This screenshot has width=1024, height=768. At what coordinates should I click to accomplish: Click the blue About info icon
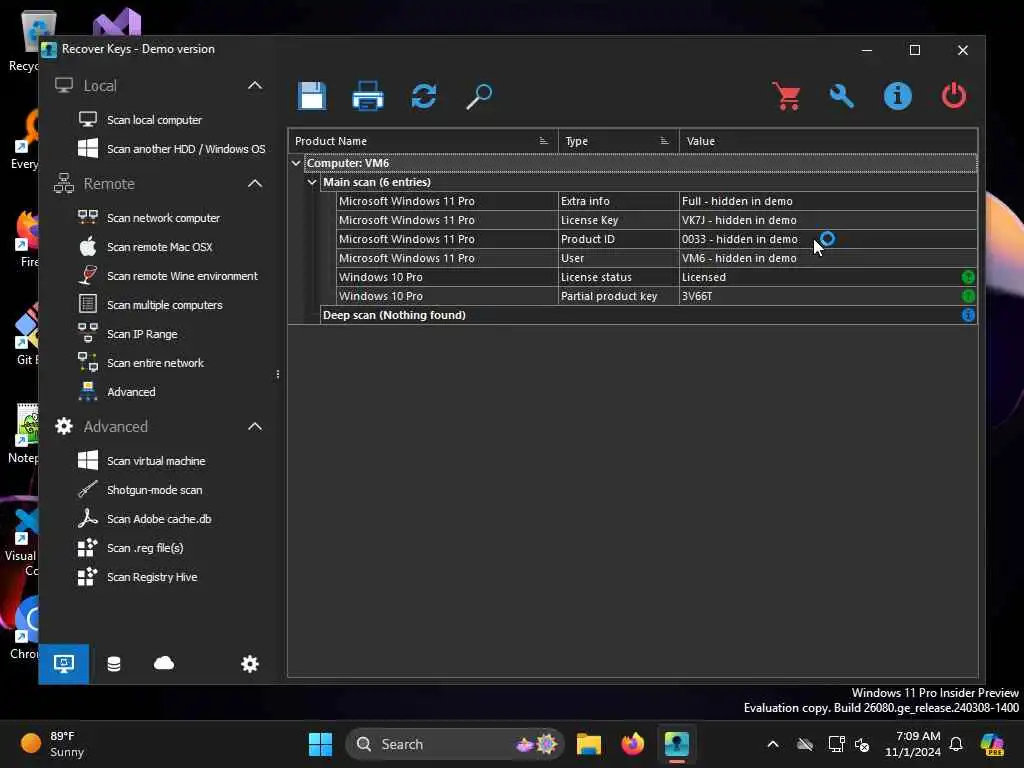click(897, 96)
